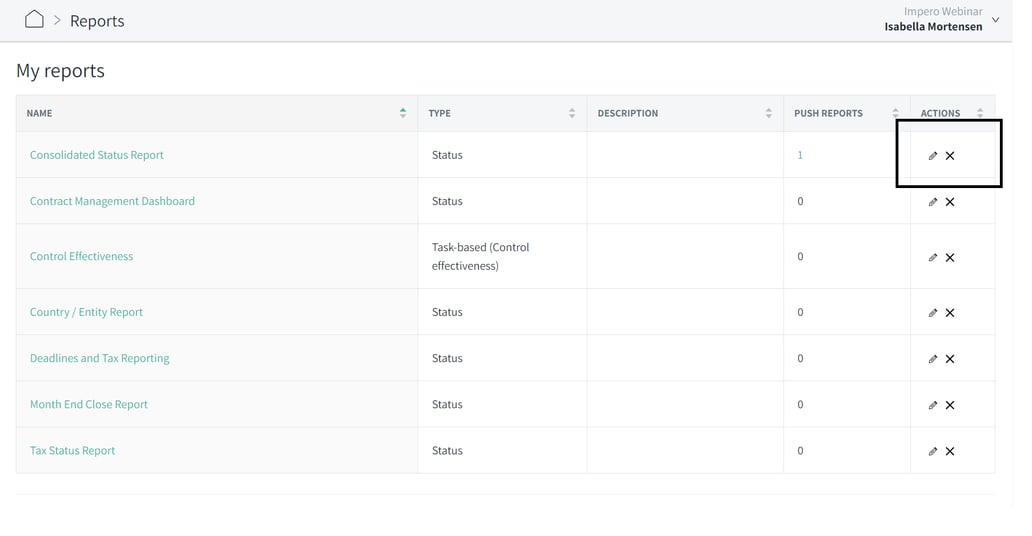Edit the Consolidated Status Report with pencil icon
Viewport: 1032px width, 536px height.
[932, 156]
